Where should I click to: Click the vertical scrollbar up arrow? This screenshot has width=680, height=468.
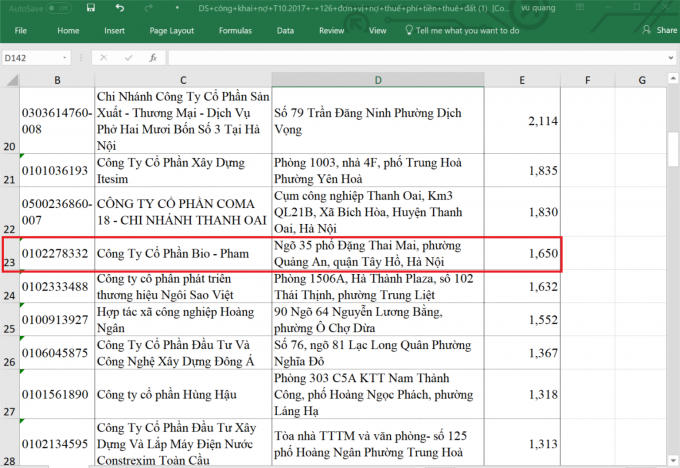673,79
